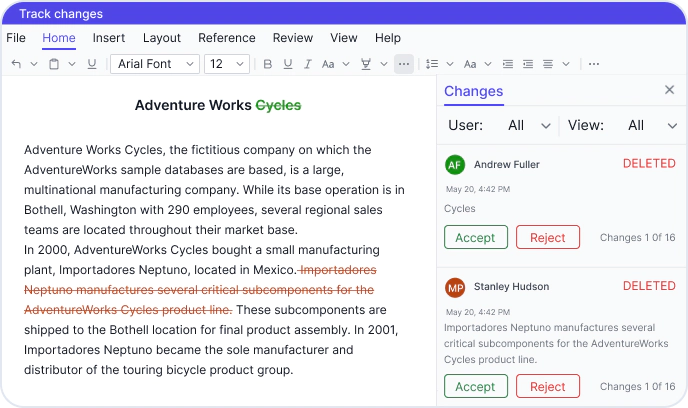Switch to the Review tab
Viewport: 688px width, 408px height.
coord(293,38)
